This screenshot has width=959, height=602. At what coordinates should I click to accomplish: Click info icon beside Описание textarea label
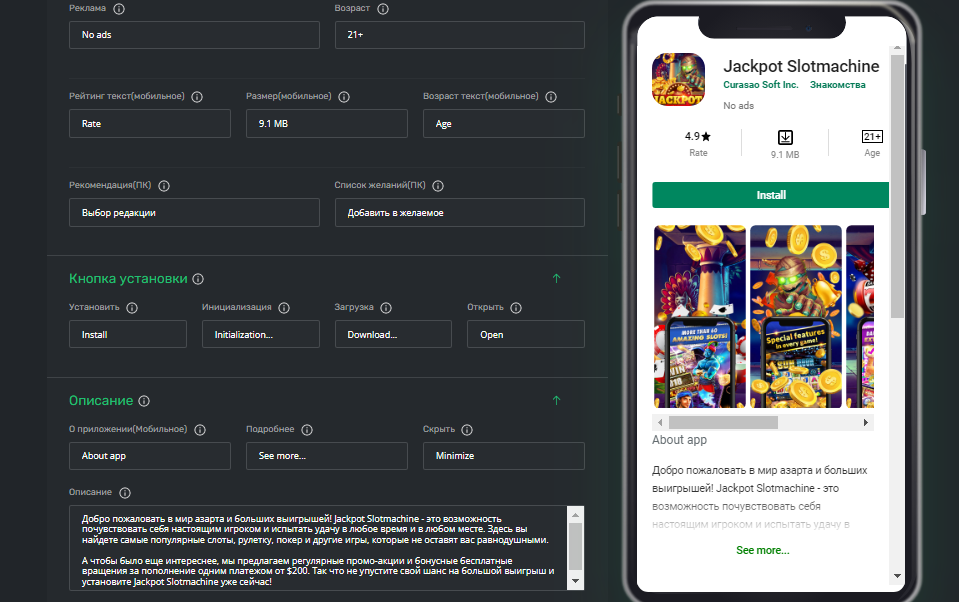[x=125, y=492]
